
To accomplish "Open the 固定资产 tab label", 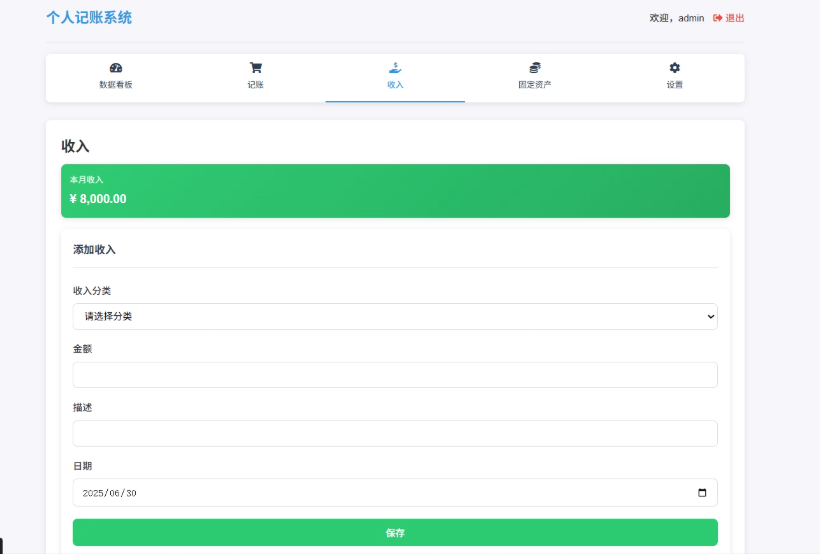I will 534,85.
